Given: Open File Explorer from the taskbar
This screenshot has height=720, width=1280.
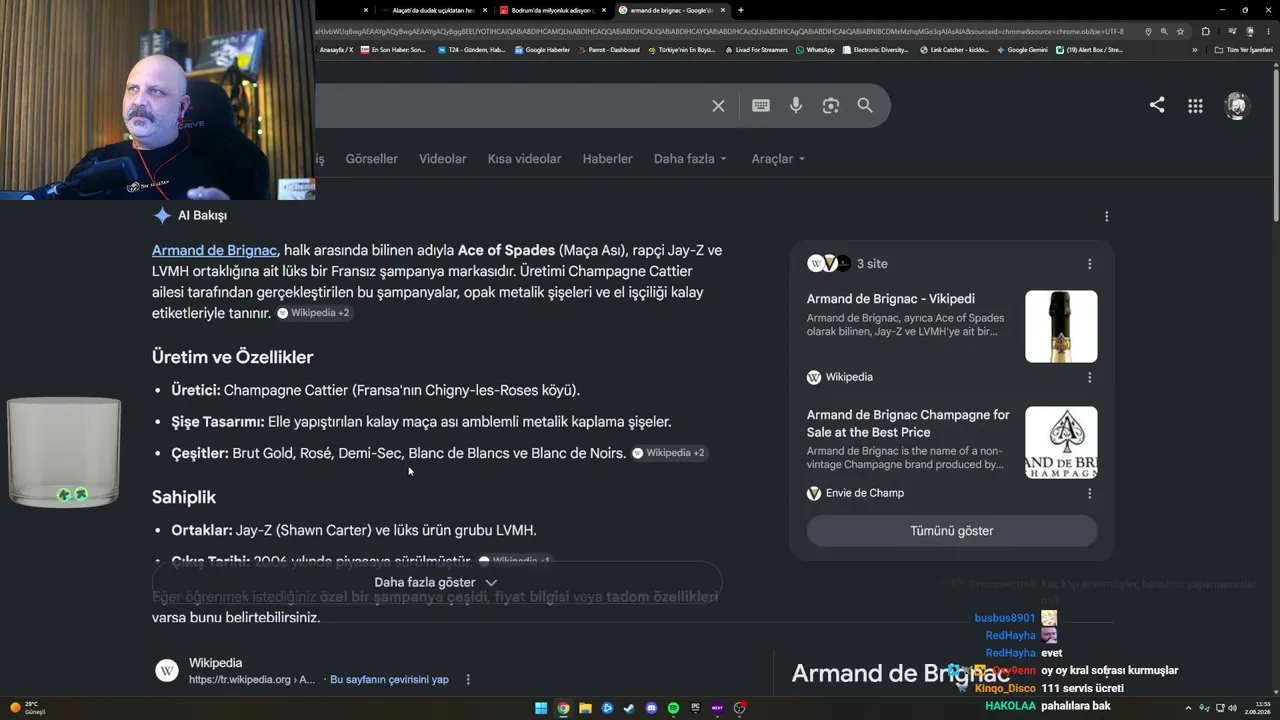Looking at the screenshot, I should (585, 708).
